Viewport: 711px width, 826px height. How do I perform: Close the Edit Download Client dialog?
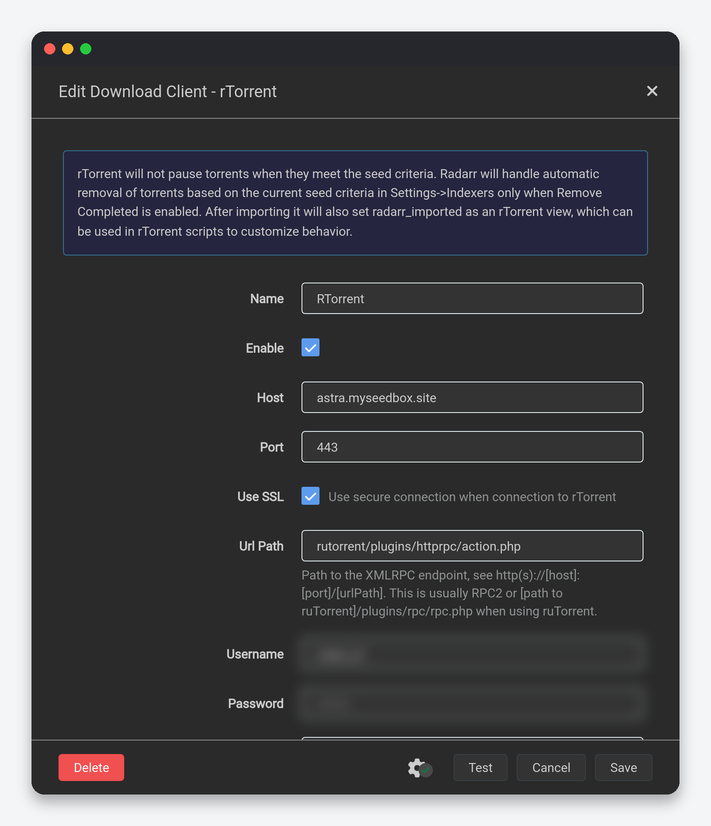pos(652,91)
